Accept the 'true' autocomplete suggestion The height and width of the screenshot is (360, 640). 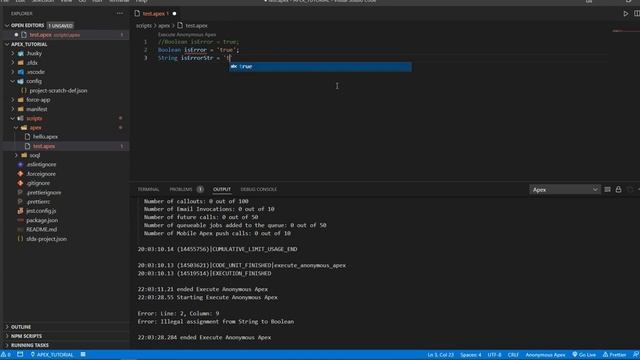[320, 67]
